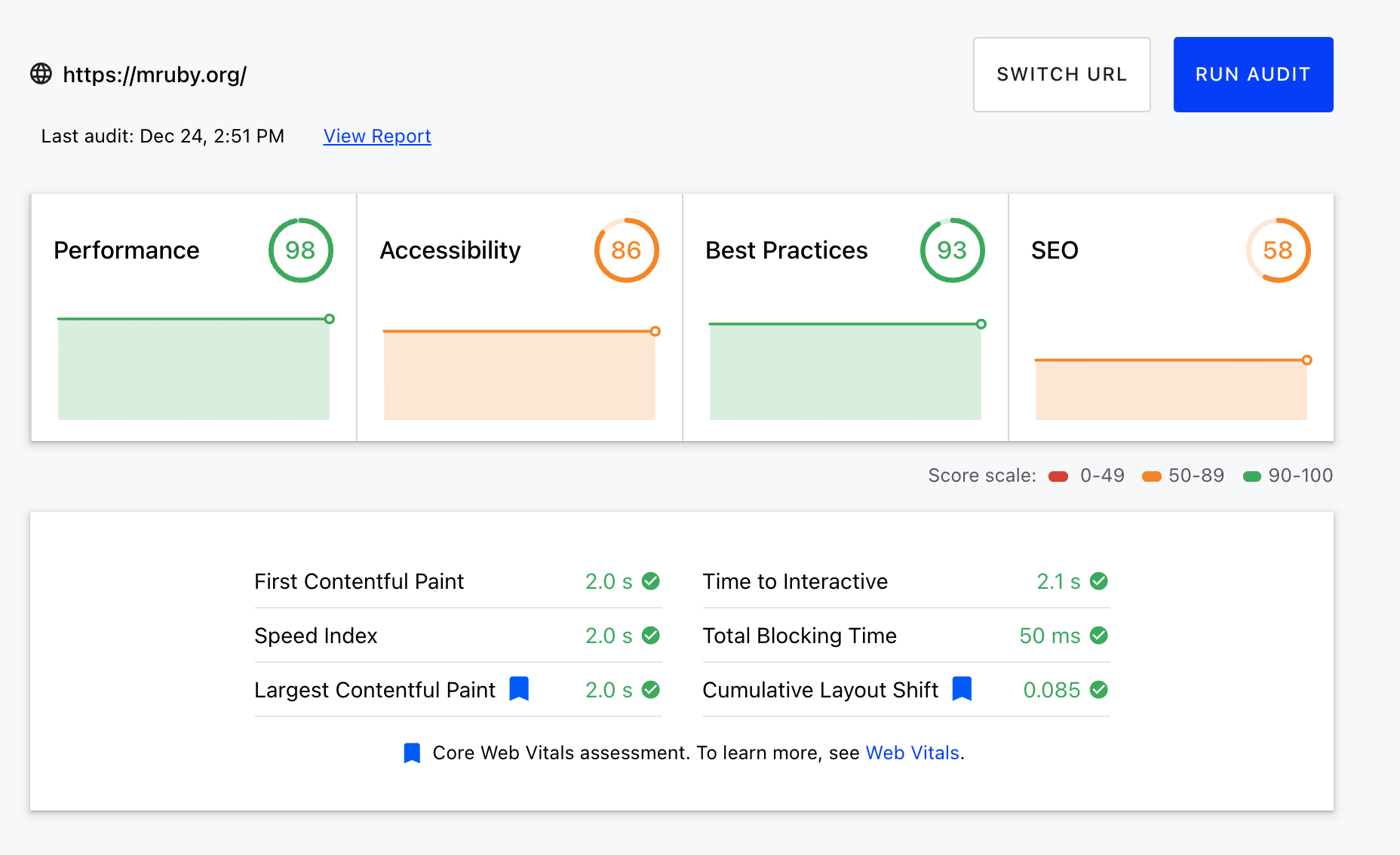Click the Performance score circle showing 98
1400x855 pixels.
coord(300,250)
